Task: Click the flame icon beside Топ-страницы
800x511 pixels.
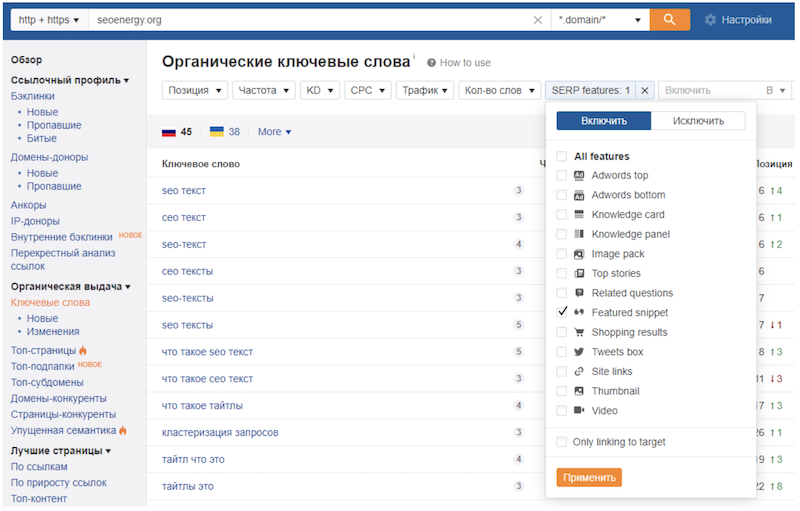Action: 83,350
